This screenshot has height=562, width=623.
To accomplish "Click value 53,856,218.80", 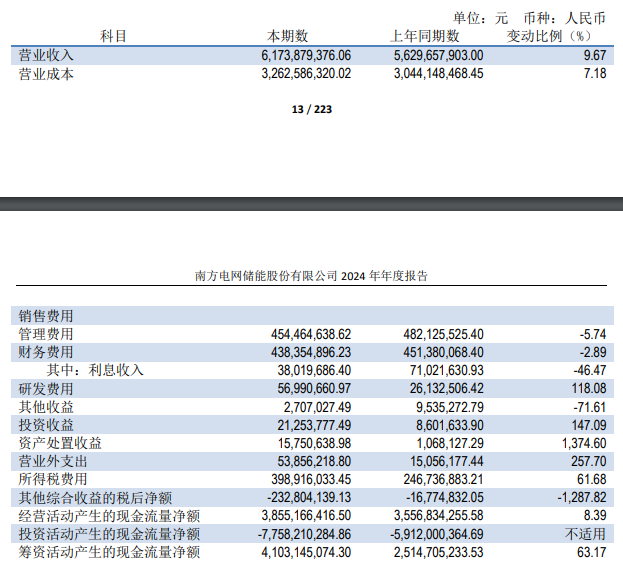I will 314,461.
